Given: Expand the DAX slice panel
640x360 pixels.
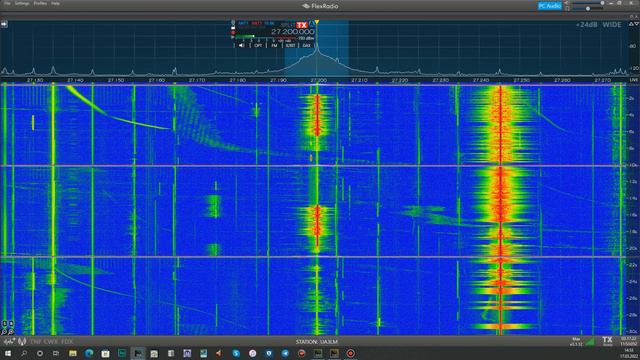Looking at the screenshot, I should click(x=307, y=45).
